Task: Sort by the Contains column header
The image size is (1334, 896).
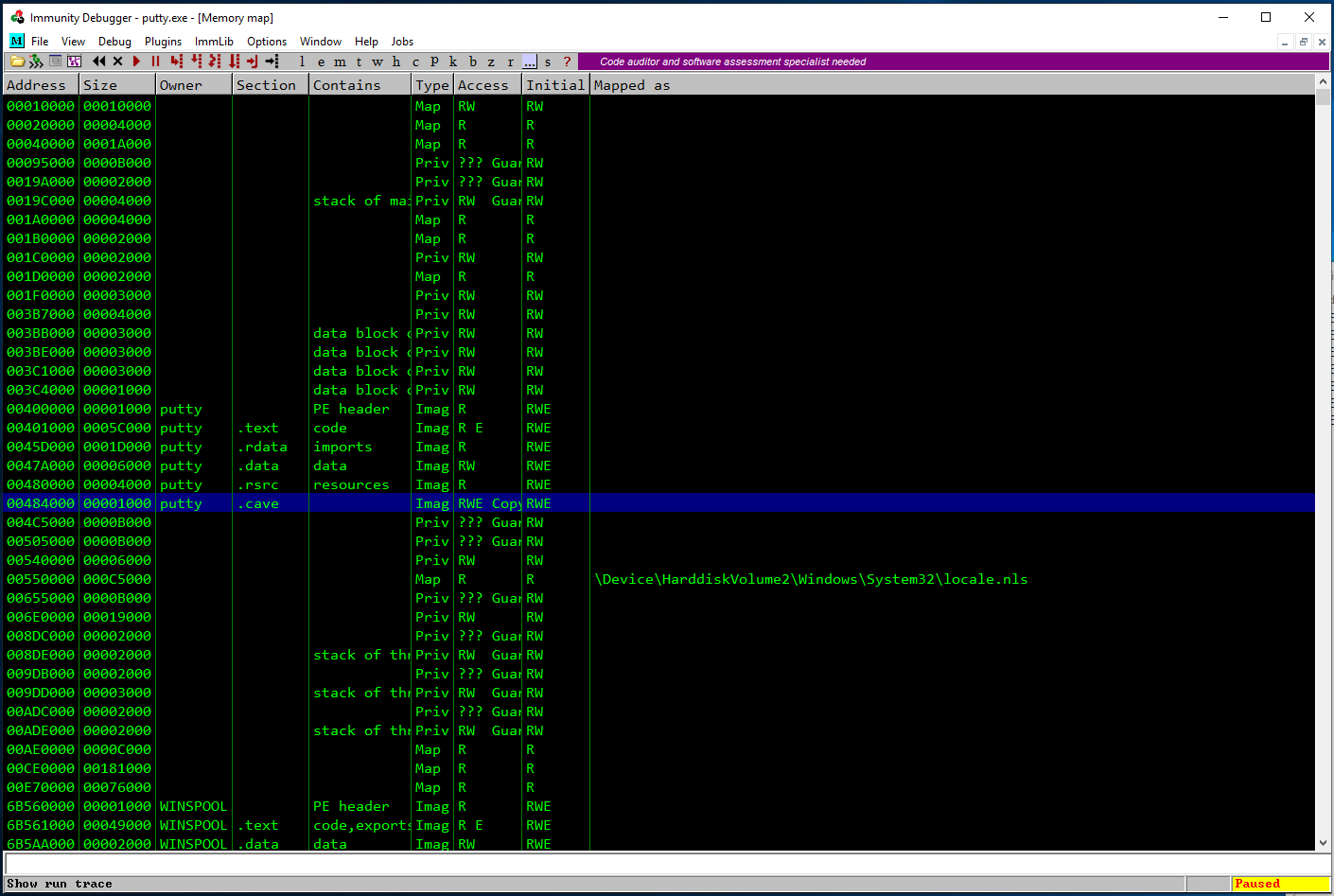Action: click(360, 85)
